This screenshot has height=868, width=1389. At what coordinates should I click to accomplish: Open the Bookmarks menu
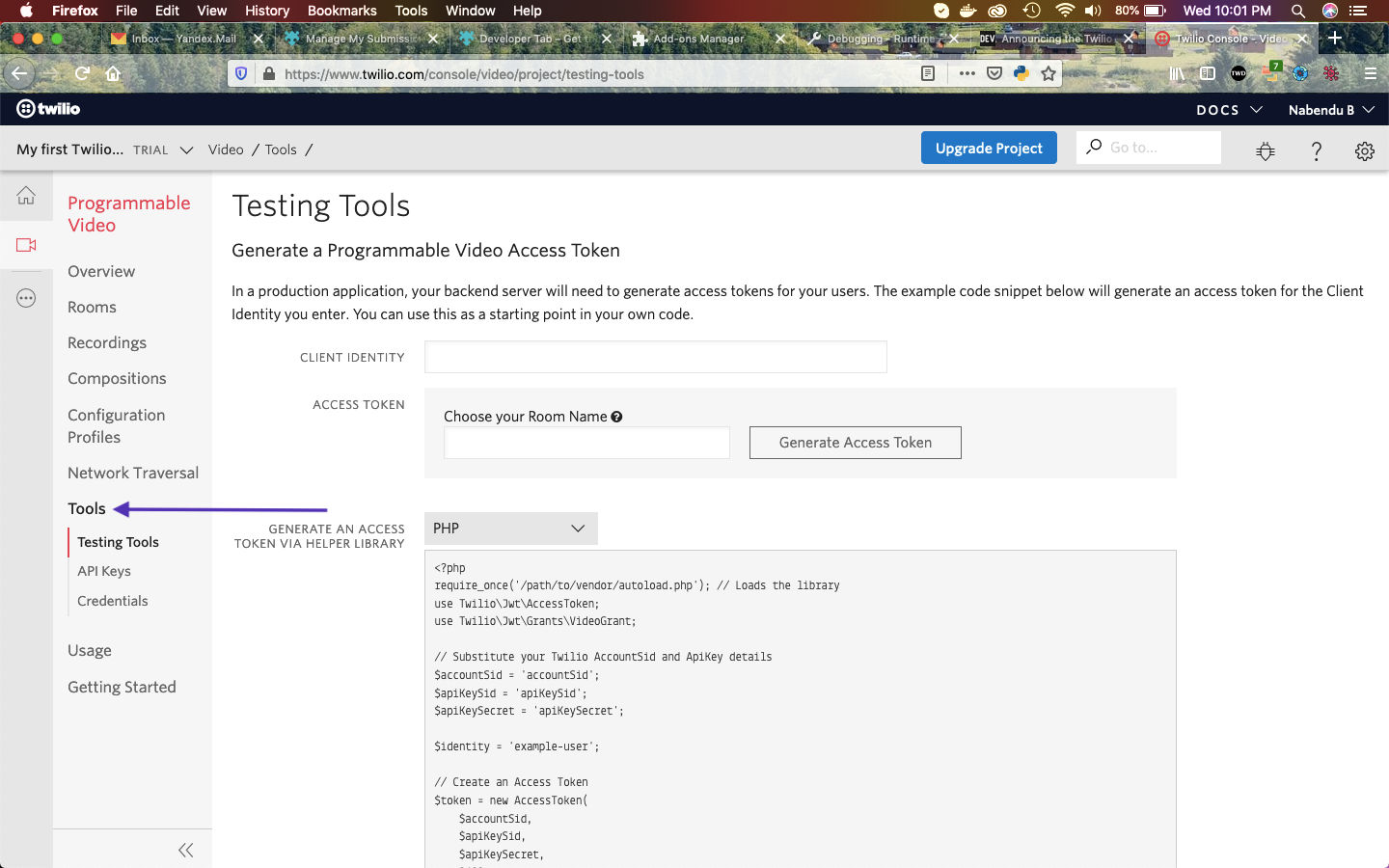pos(341,11)
